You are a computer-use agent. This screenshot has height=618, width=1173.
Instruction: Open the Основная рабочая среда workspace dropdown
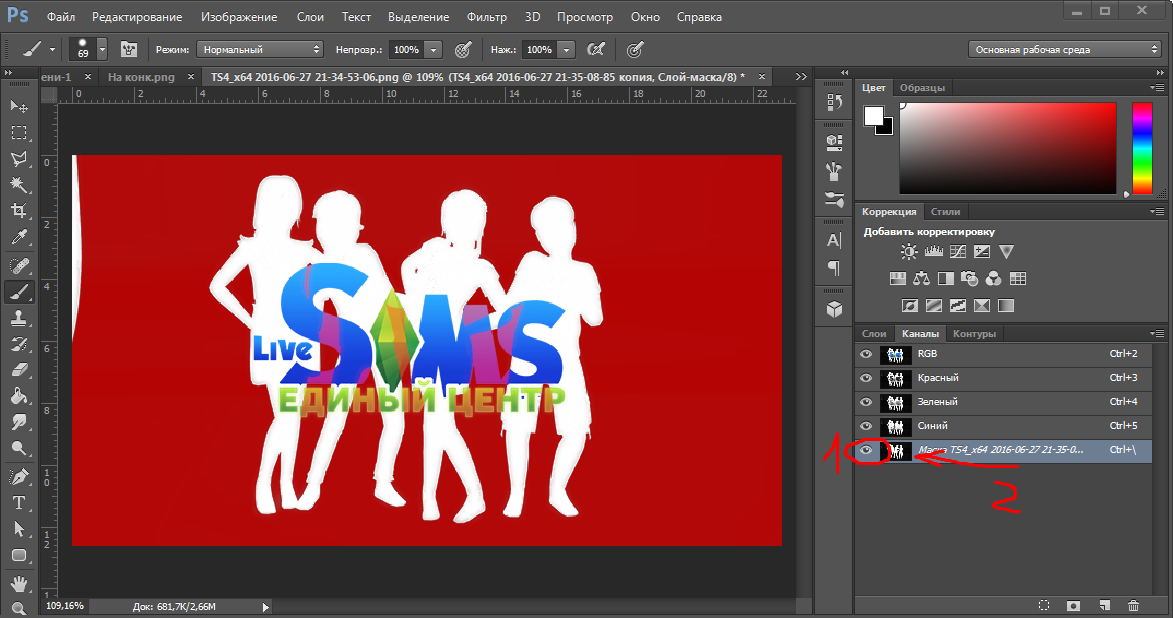coord(1065,49)
